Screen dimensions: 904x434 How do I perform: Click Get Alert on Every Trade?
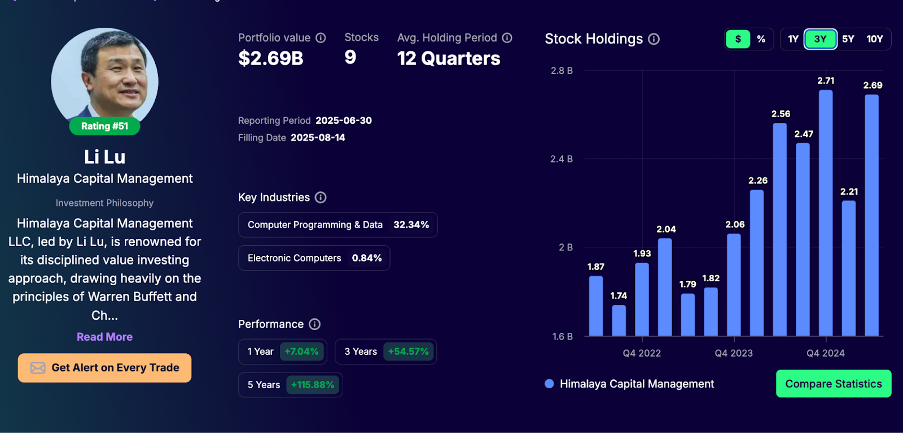click(104, 368)
